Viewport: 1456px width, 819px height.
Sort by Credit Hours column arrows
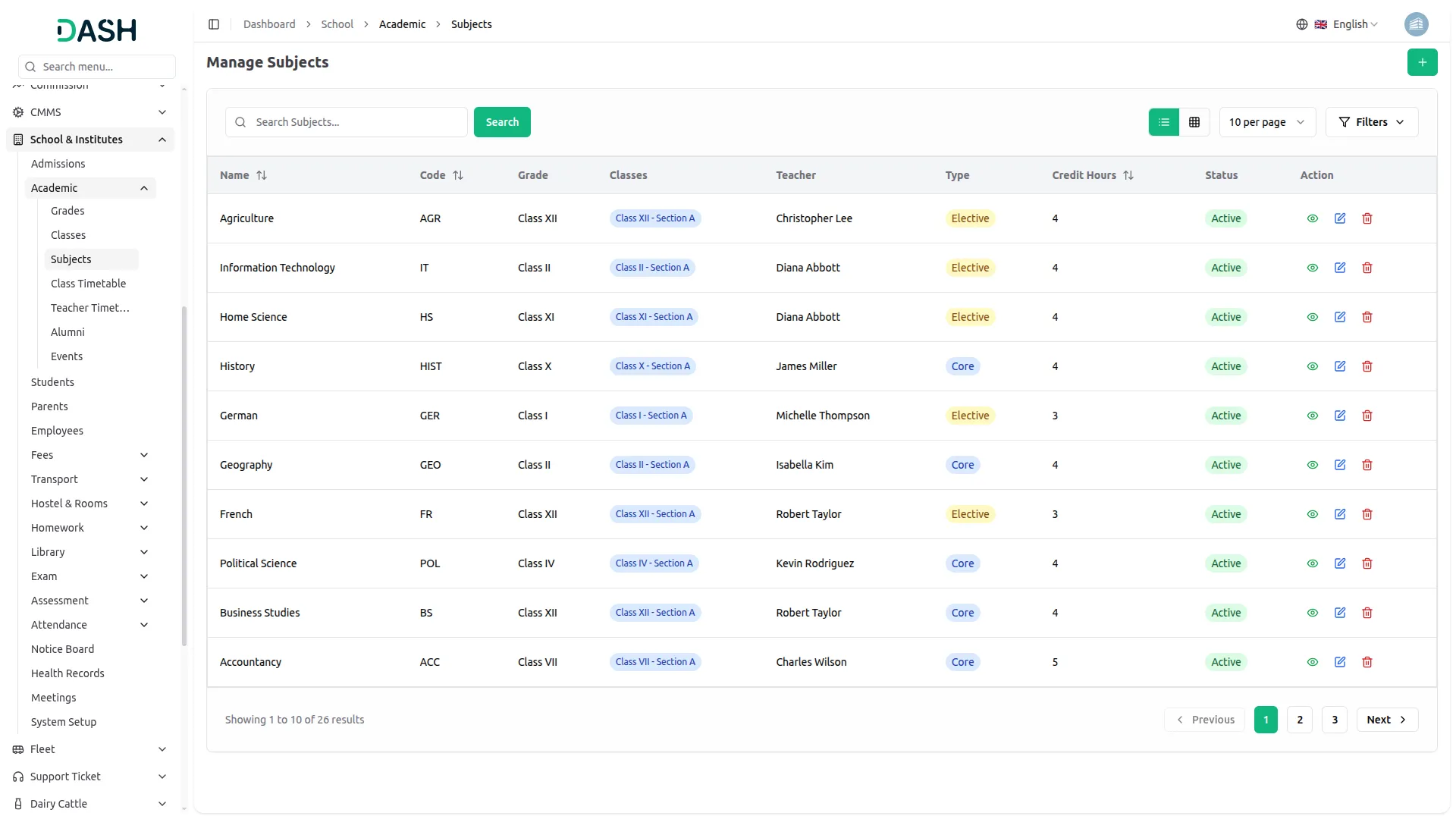1128,175
